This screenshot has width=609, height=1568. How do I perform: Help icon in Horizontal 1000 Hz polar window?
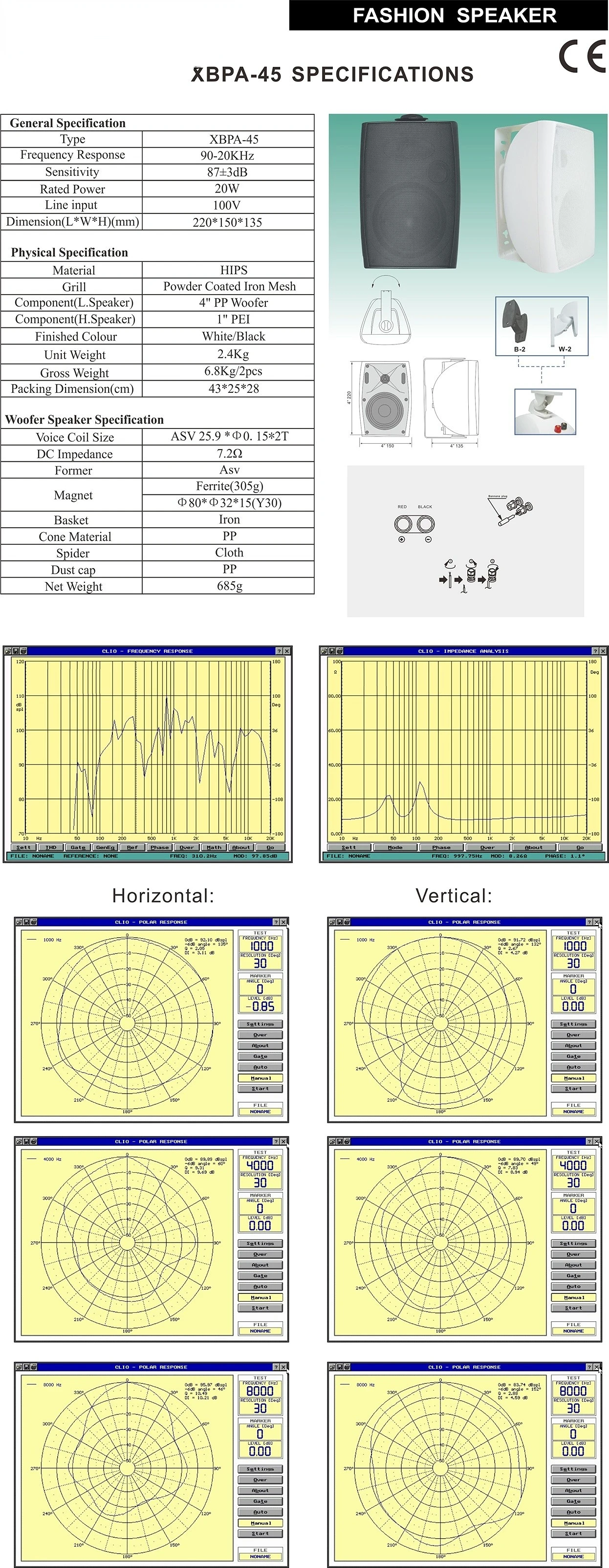coord(276,922)
